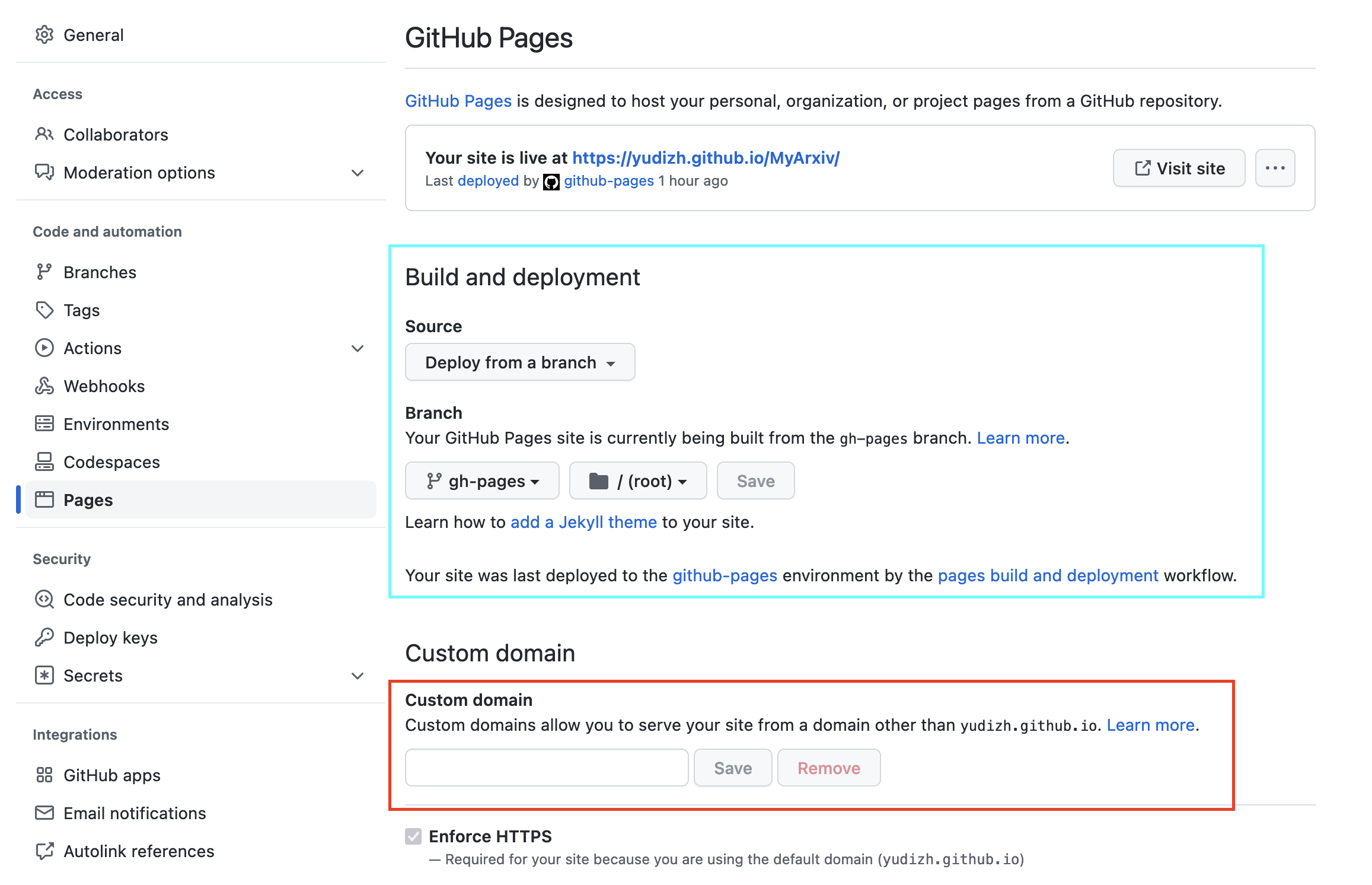Open the / (root) folder dropdown
Image resolution: width=1372 pixels, height=885 pixels.
pos(638,481)
